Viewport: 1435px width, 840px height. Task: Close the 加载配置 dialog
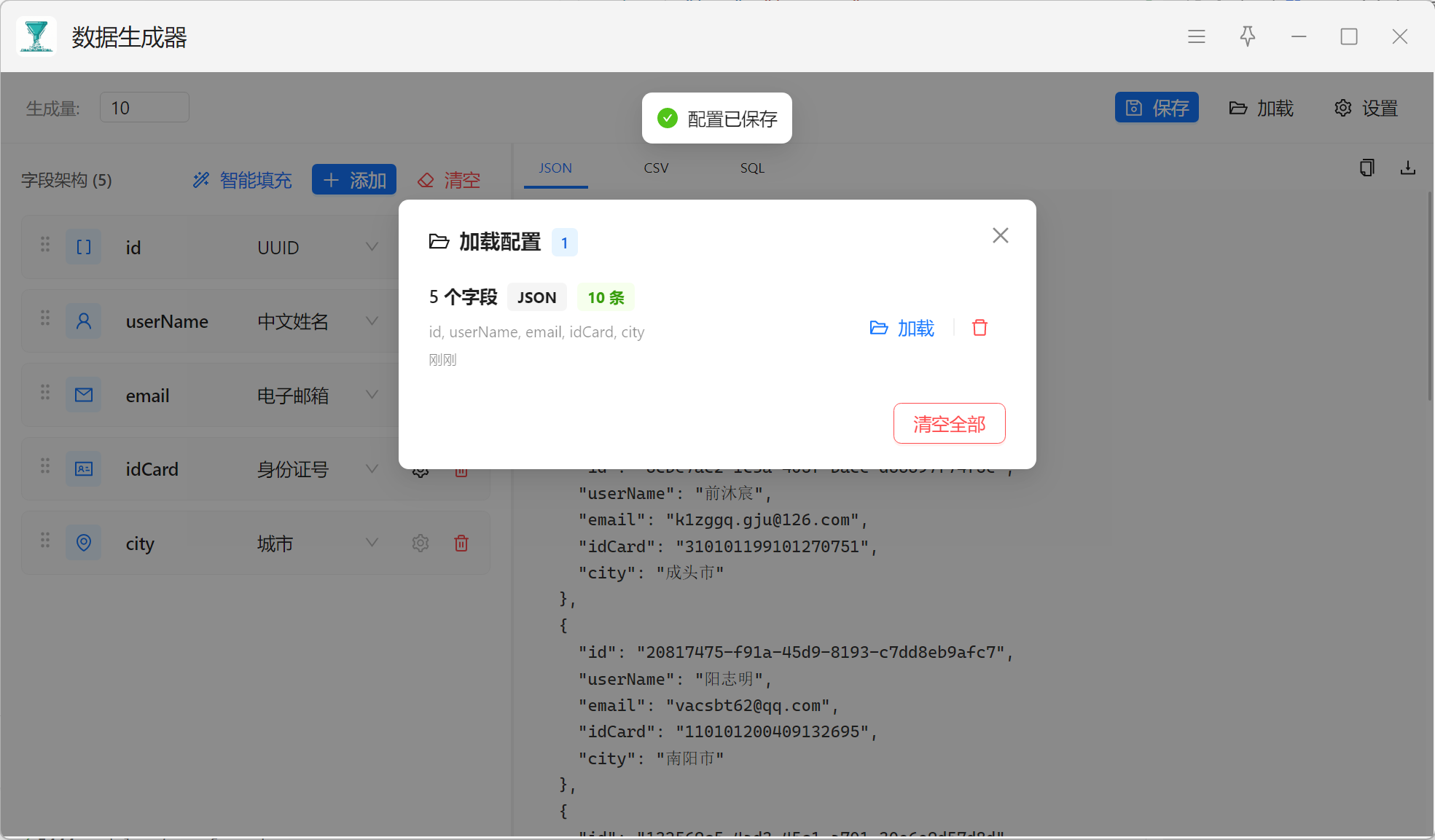click(1000, 235)
